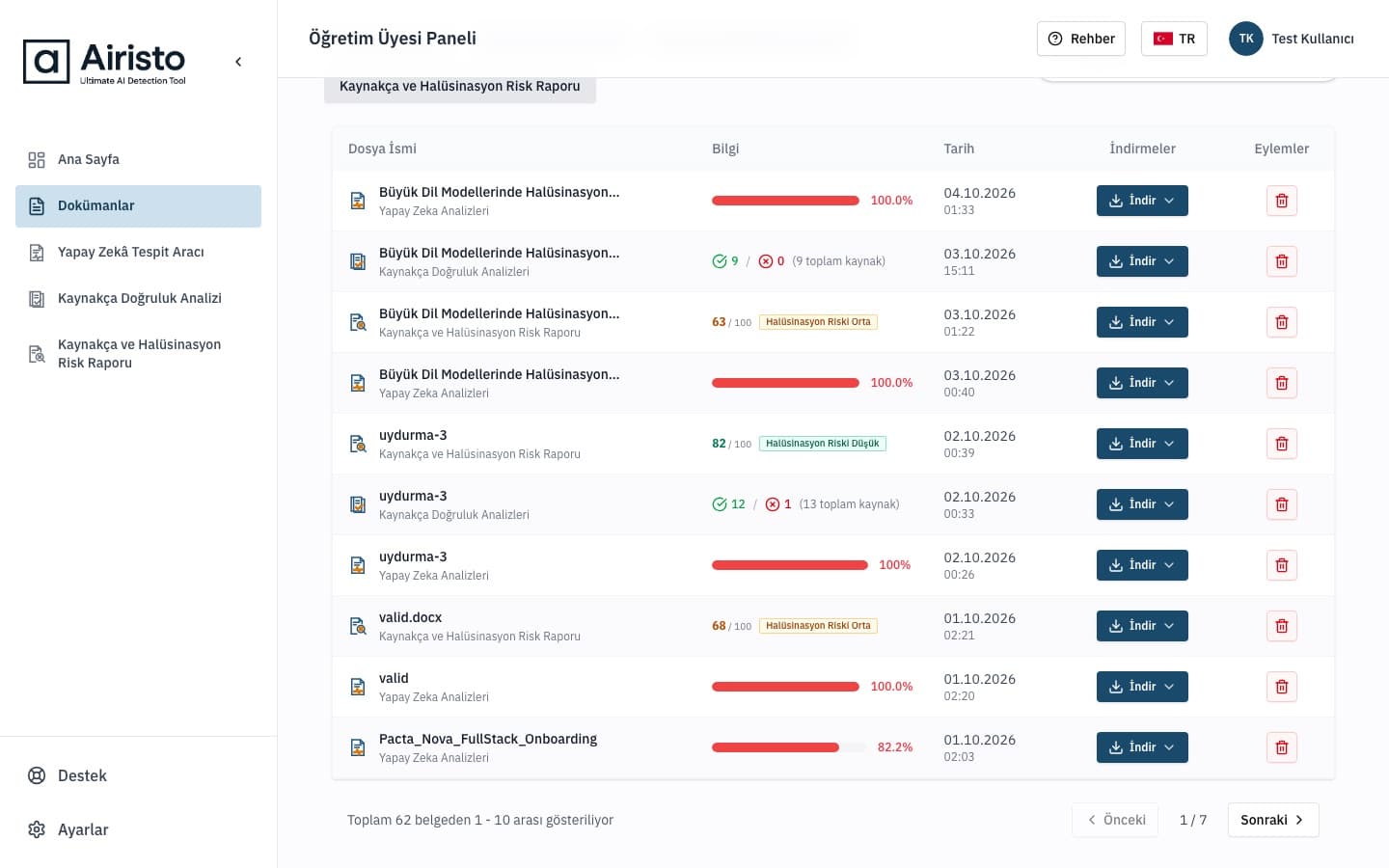Delete the 03.10.2026 00:40 document
This screenshot has width=1389, height=868.
point(1281,383)
